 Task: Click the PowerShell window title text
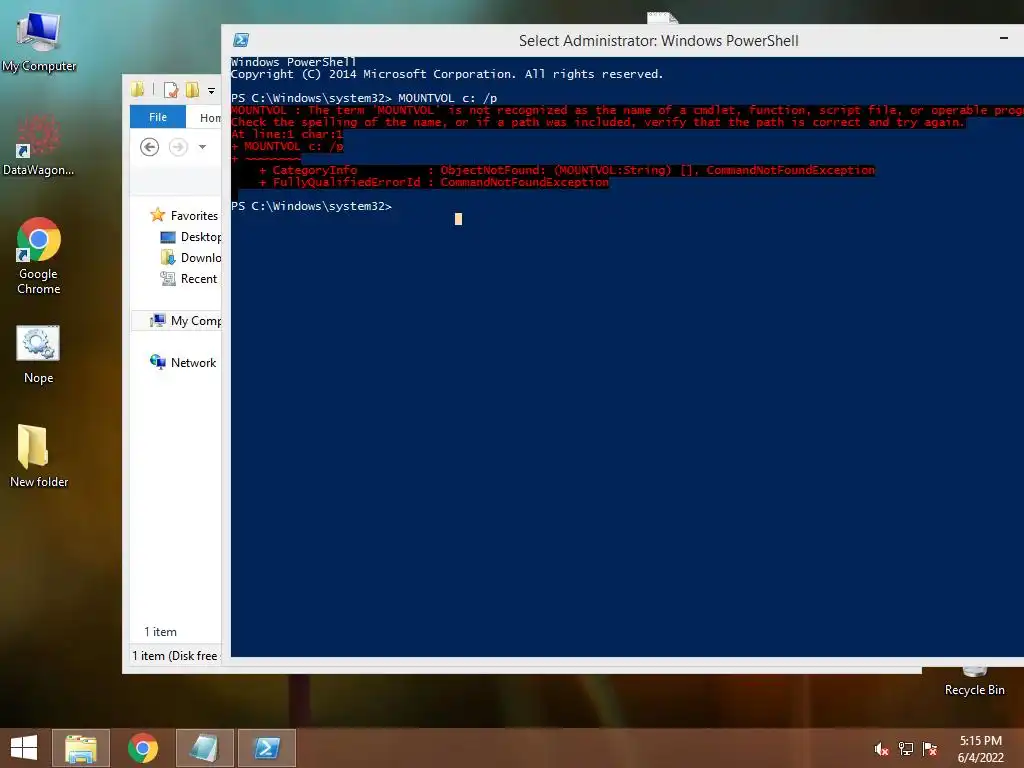click(658, 40)
